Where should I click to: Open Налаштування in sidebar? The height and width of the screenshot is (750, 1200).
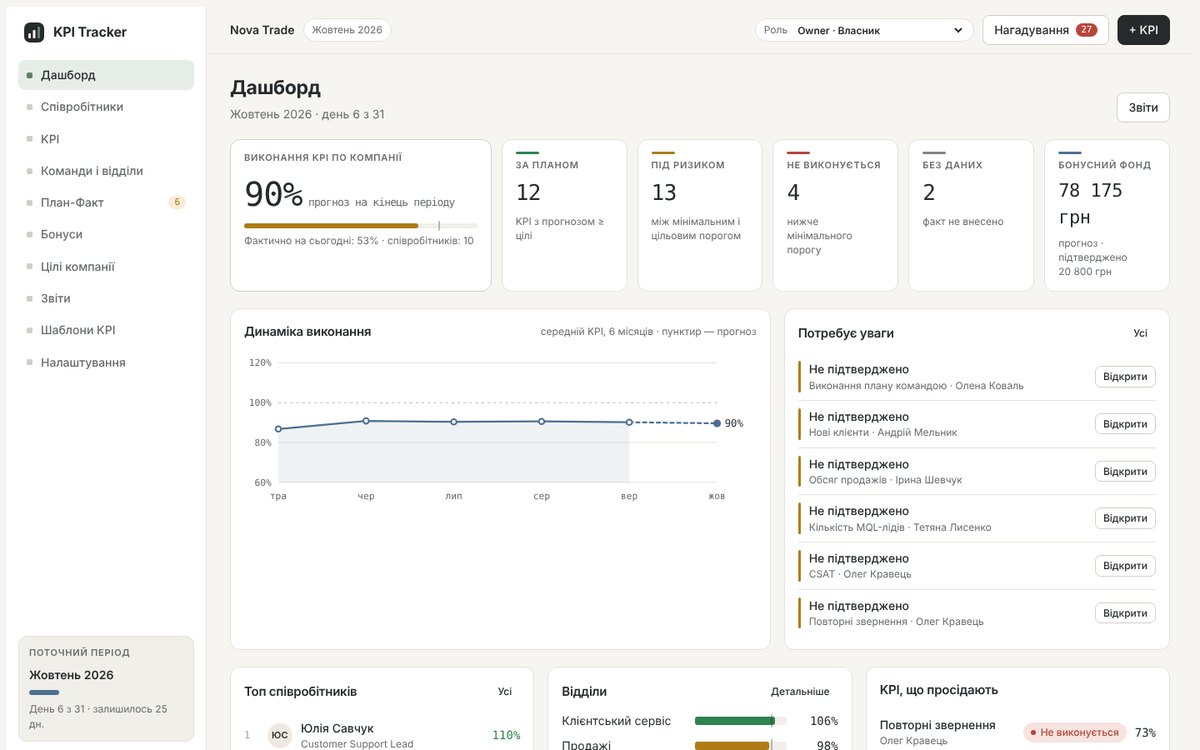click(106, 362)
